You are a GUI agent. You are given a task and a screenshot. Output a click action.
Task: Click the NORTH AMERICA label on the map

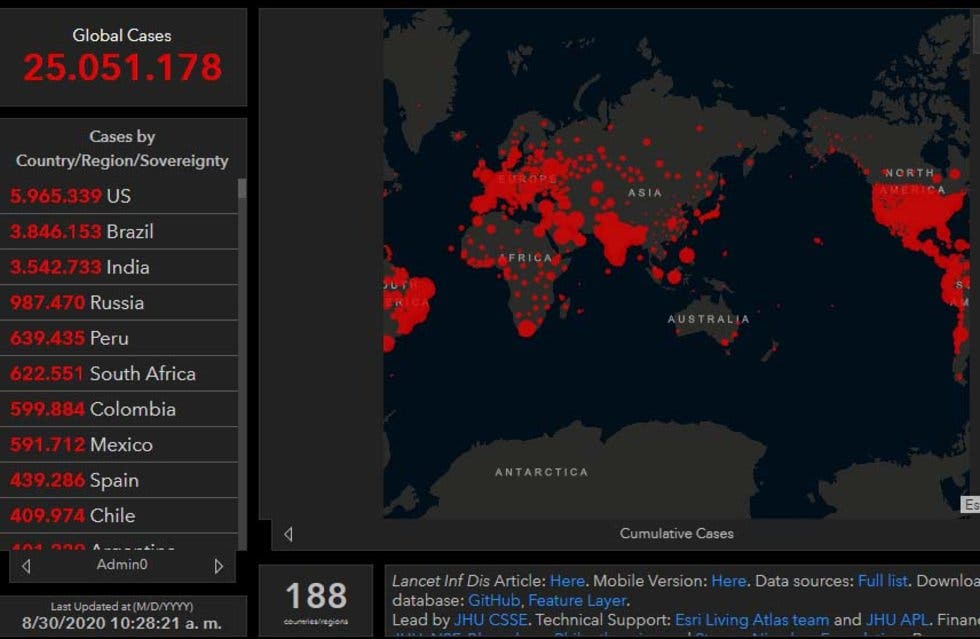(x=912, y=181)
